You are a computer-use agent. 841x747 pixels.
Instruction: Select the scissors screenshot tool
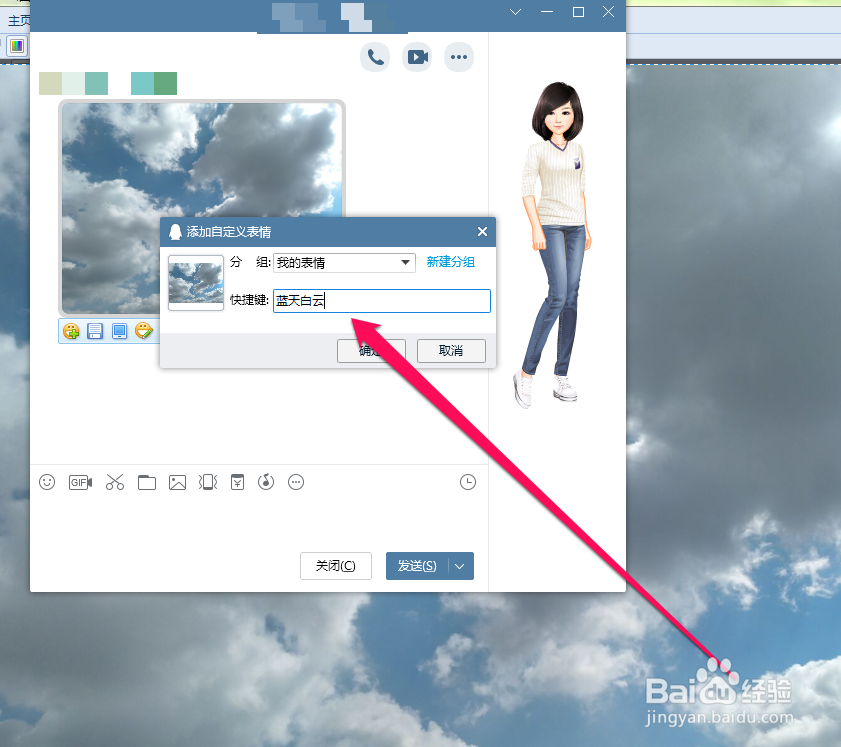coord(115,482)
